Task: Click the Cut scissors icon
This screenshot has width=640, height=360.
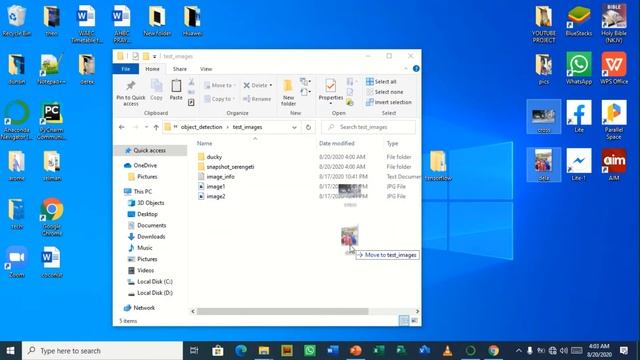Action: tap(191, 82)
